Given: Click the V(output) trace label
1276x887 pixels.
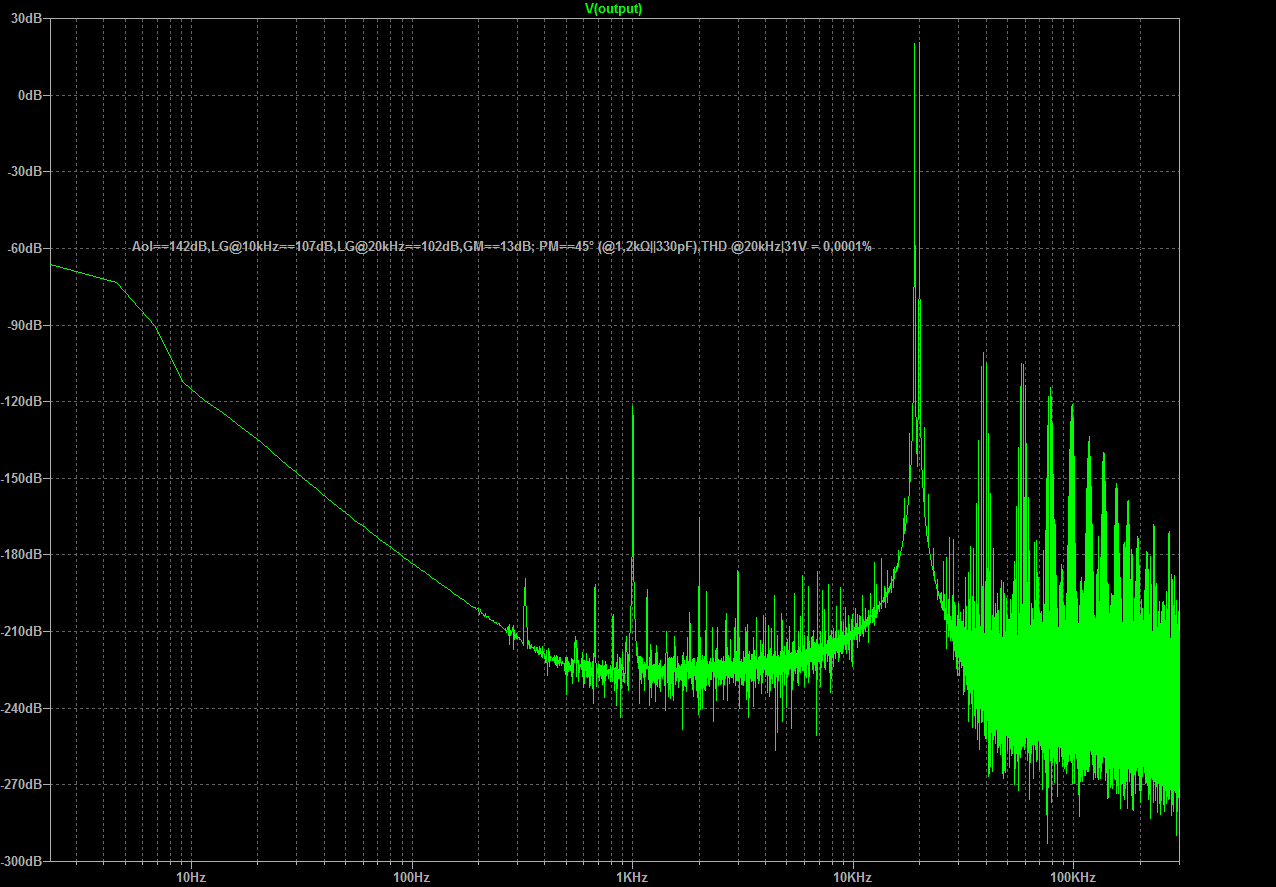Looking at the screenshot, I should 613,8.
